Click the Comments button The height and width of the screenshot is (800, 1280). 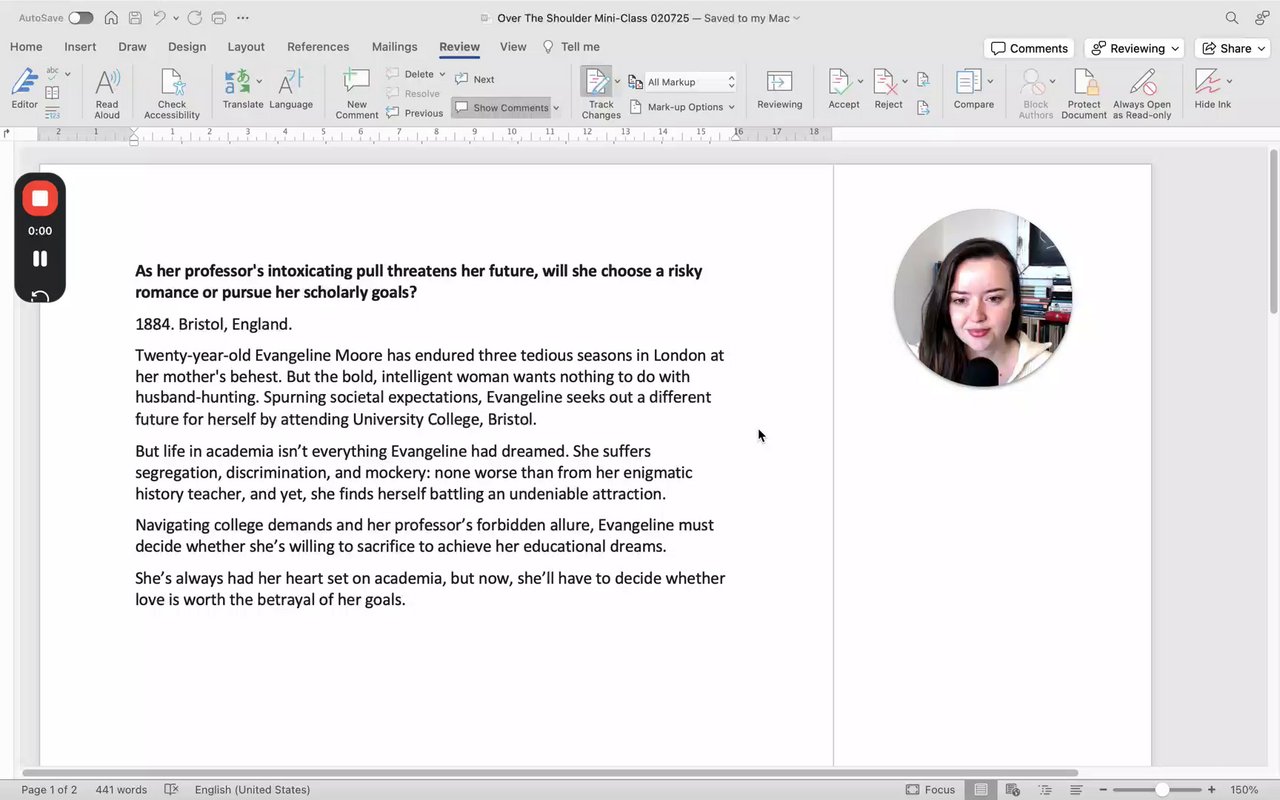1029,48
